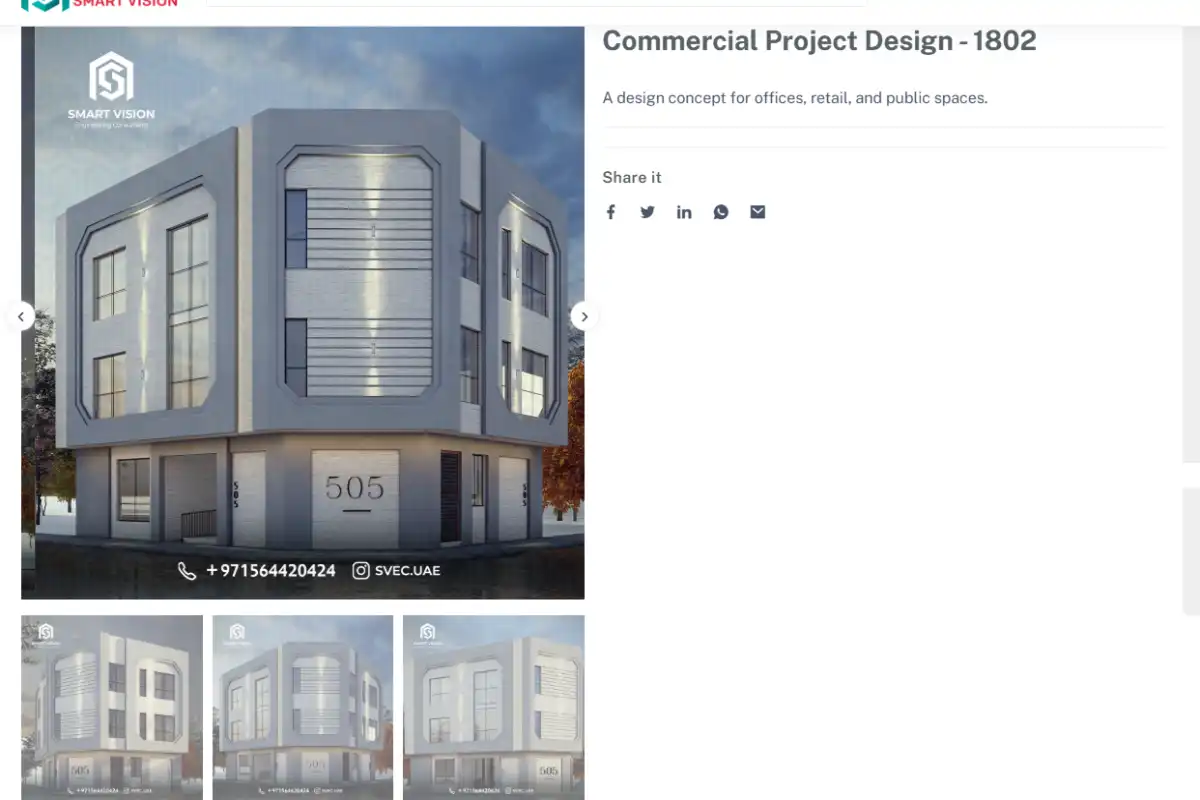Click the Smart Vision watermark on the image
The height and width of the screenshot is (800, 1200).
click(x=111, y=90)
